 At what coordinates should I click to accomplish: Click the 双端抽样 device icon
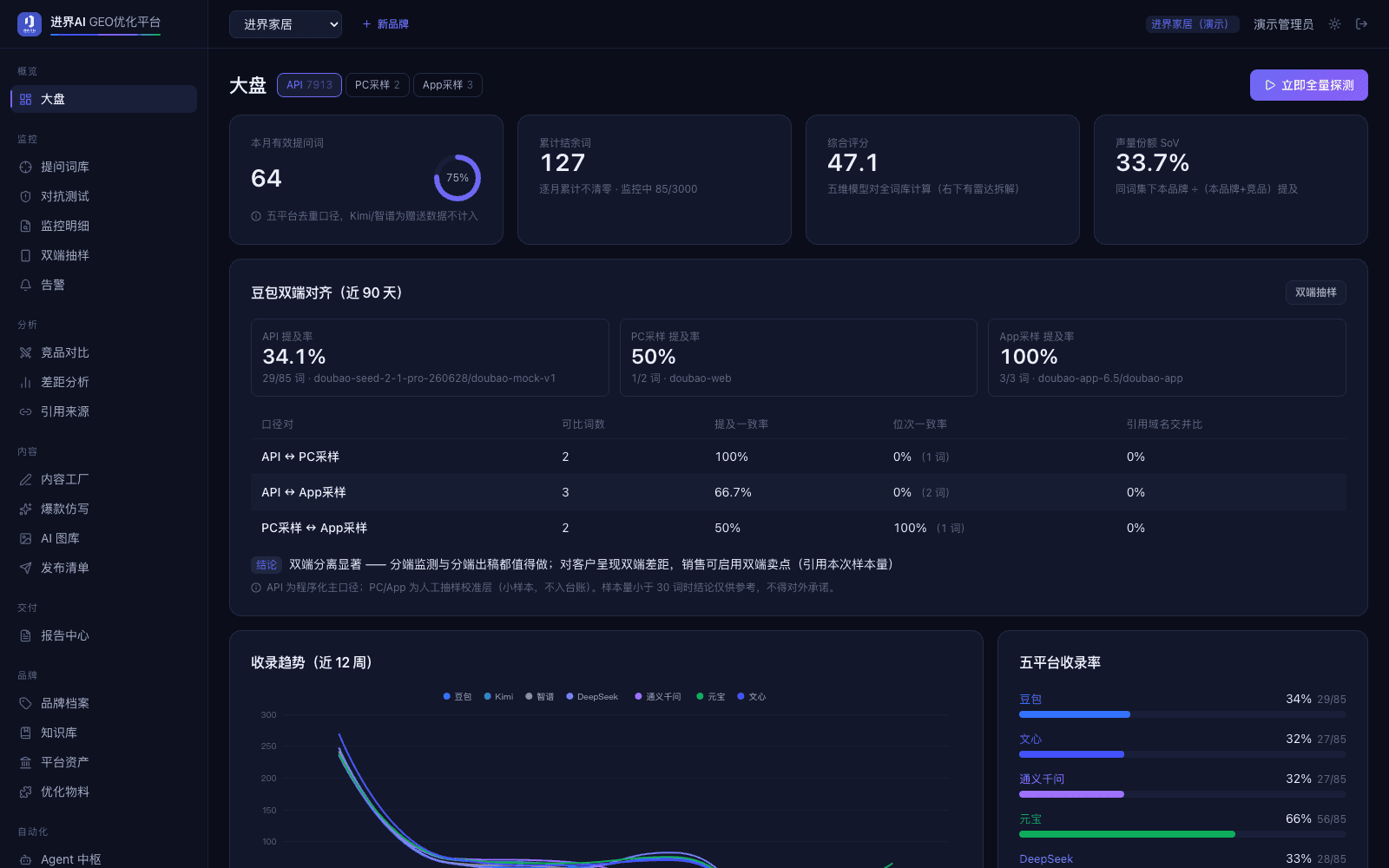pyautogui.click(x=26, y=255)
